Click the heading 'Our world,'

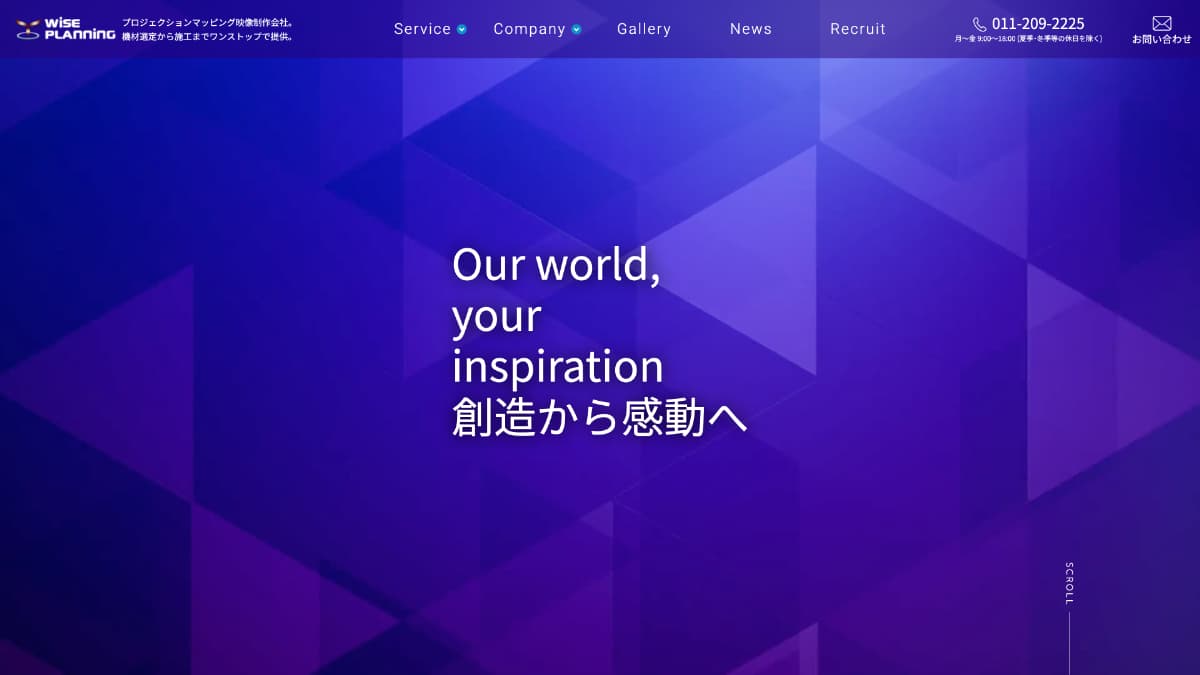point(556,265)
